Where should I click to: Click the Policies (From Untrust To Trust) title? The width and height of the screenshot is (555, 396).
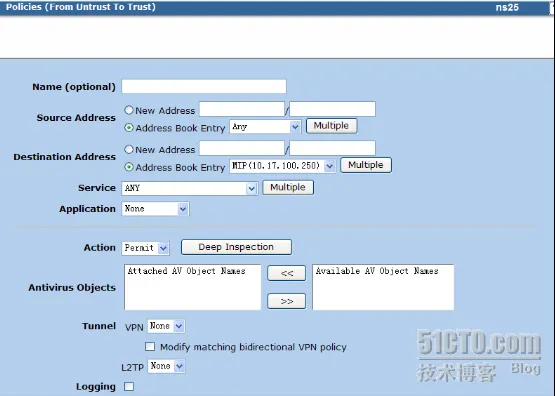click(x=81, y=7)
